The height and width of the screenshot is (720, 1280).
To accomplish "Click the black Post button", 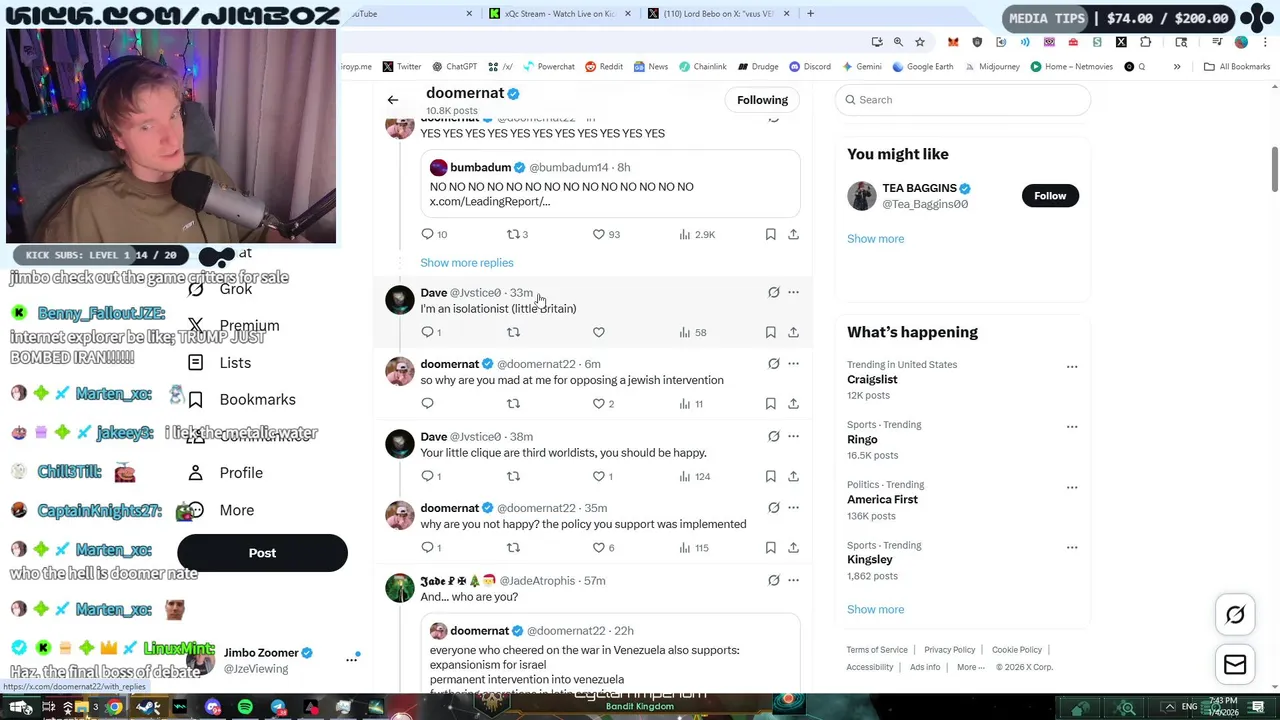I will point(262,553).
